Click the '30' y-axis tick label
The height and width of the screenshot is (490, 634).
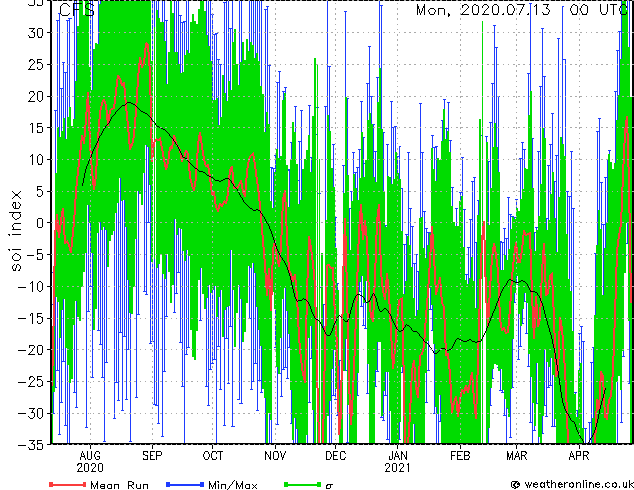click(35, 33)
